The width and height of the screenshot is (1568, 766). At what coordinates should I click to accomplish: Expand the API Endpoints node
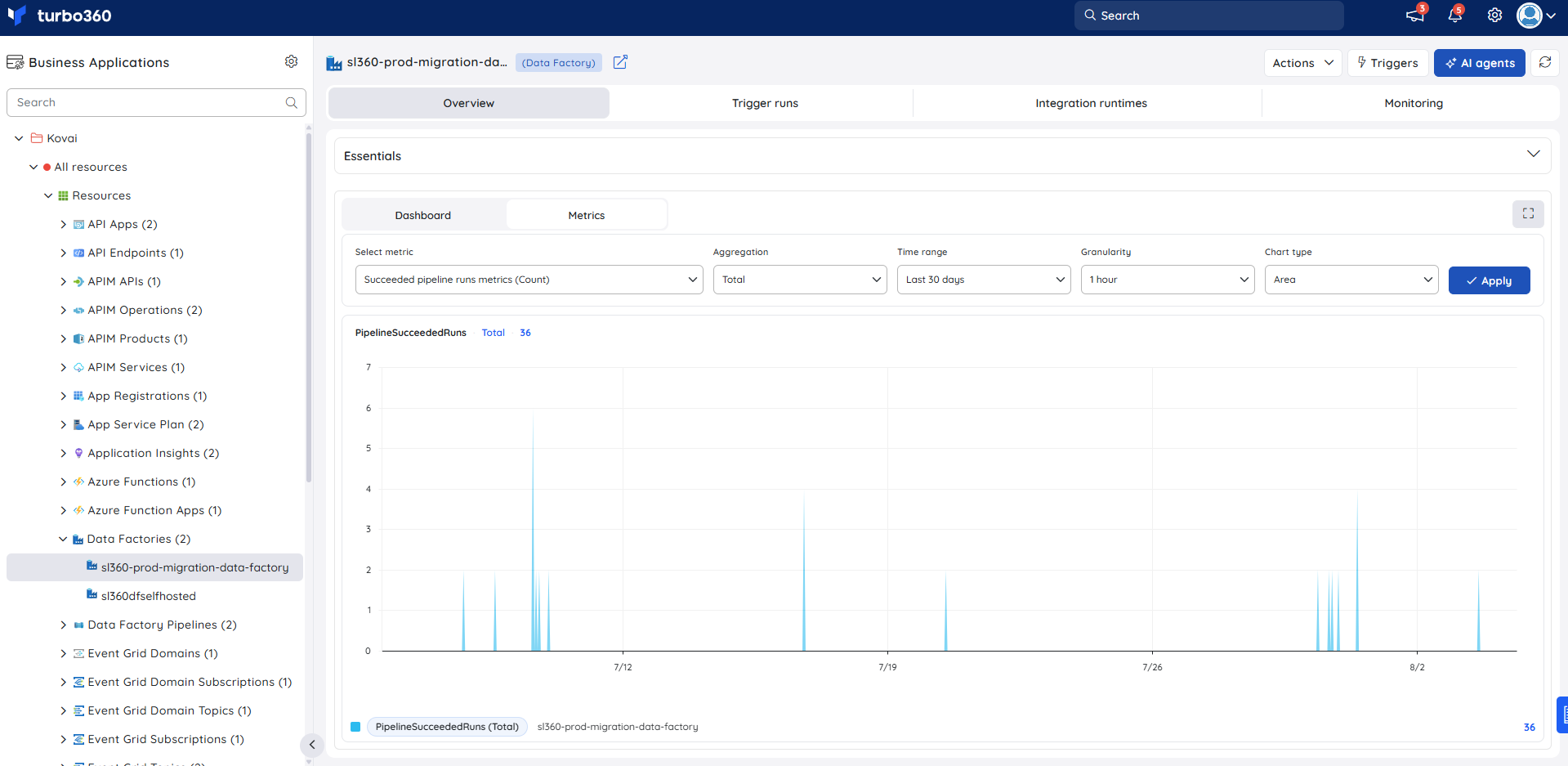(x=64, y=253)
